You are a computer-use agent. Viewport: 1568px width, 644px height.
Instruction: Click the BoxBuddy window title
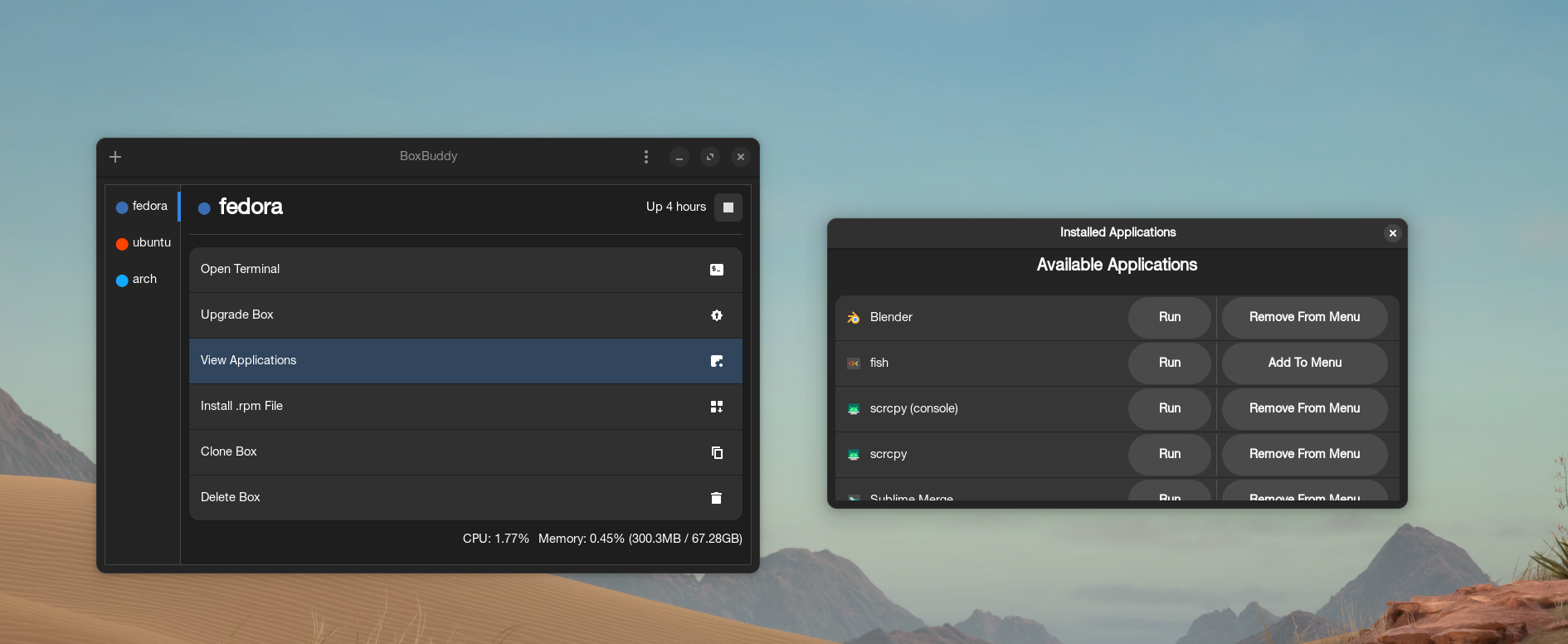click(428, 156)
